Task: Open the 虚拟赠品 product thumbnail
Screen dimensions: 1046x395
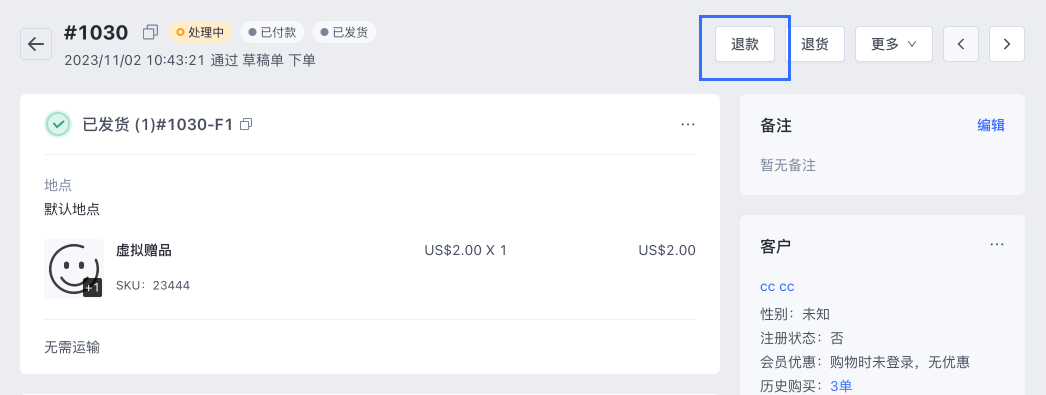Action: (74, 268)
